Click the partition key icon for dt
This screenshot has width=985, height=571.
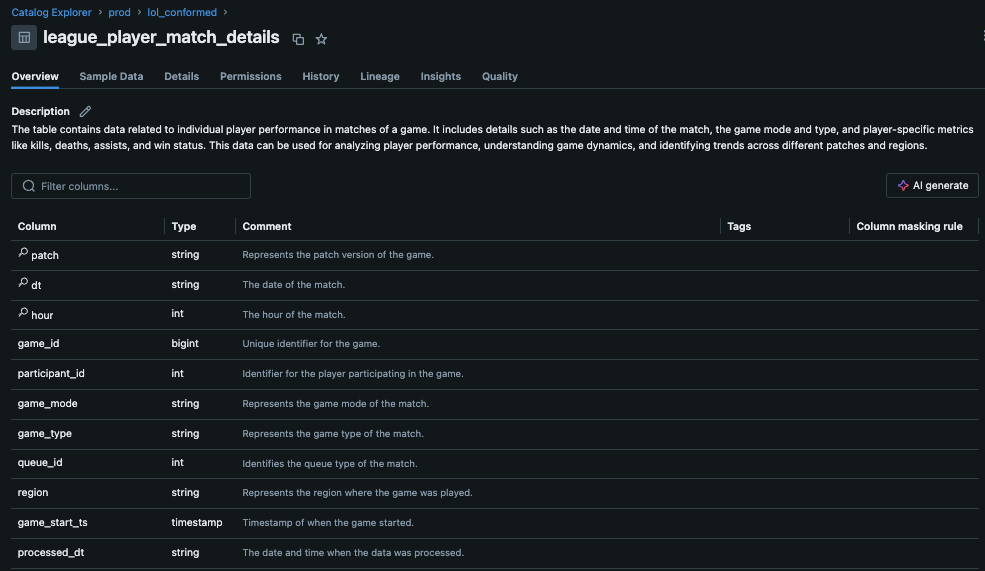pyautogui.click(x=23, y=283)
